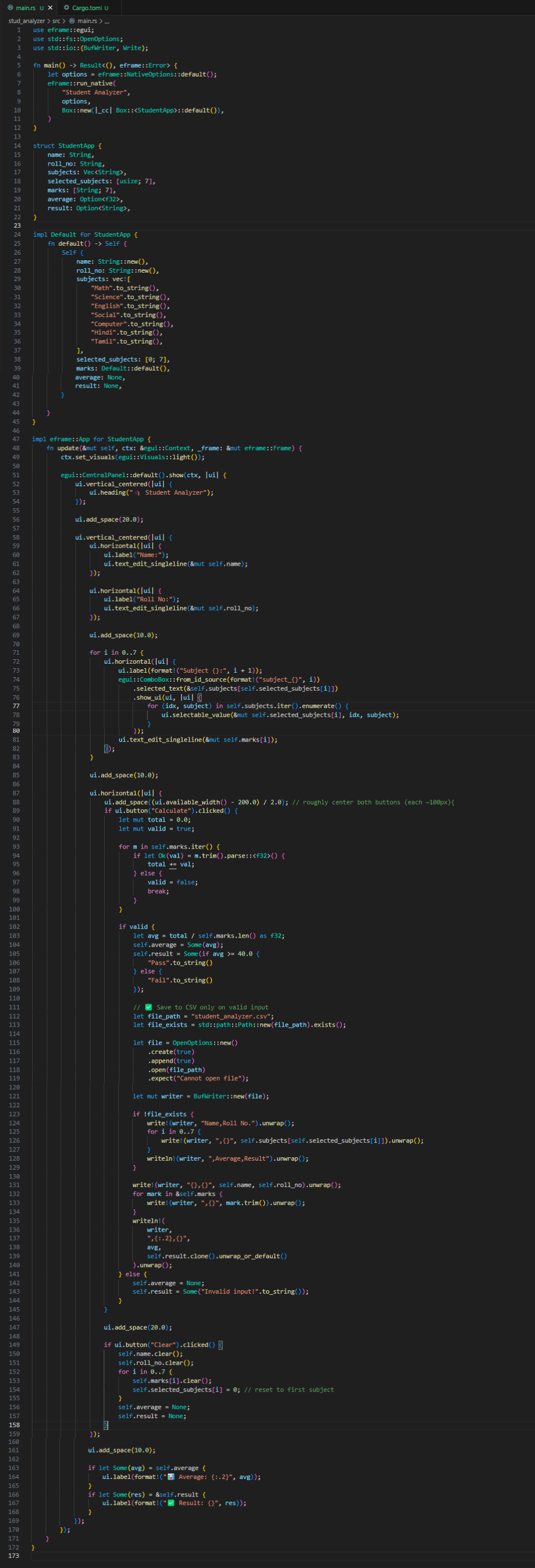Expand the breadcrumb ellipsis symbol list
The height and width of the screenshot is (1568, 535).
coord(106,21)
